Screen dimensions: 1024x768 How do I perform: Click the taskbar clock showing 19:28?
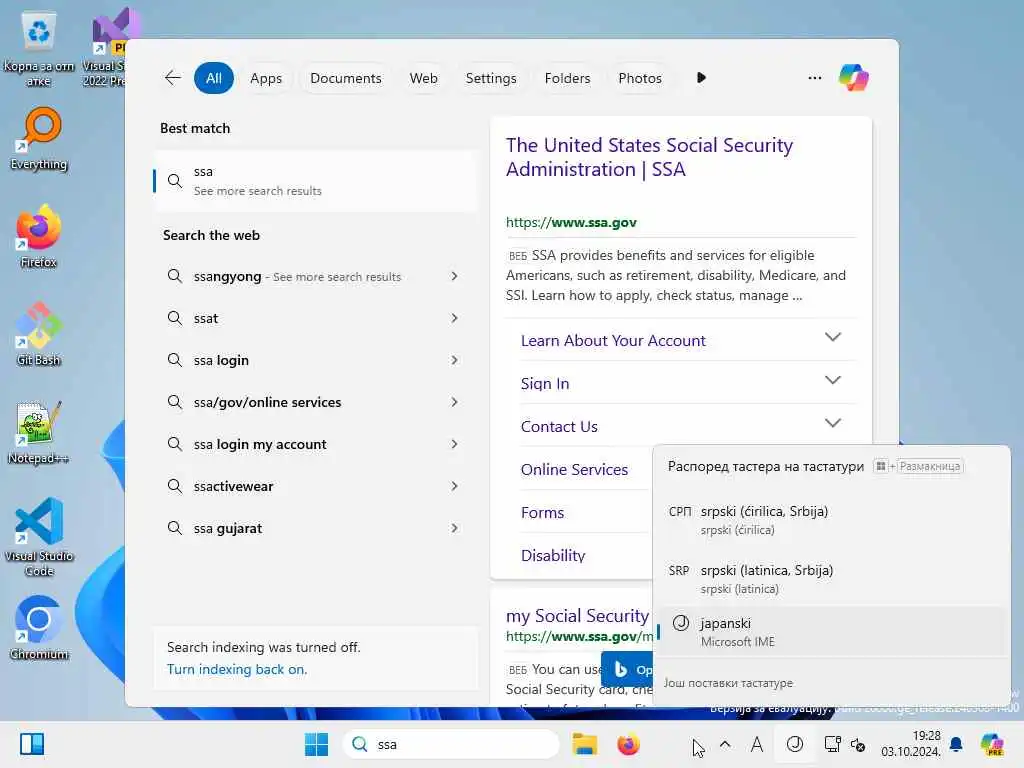(x=910, y=744)
